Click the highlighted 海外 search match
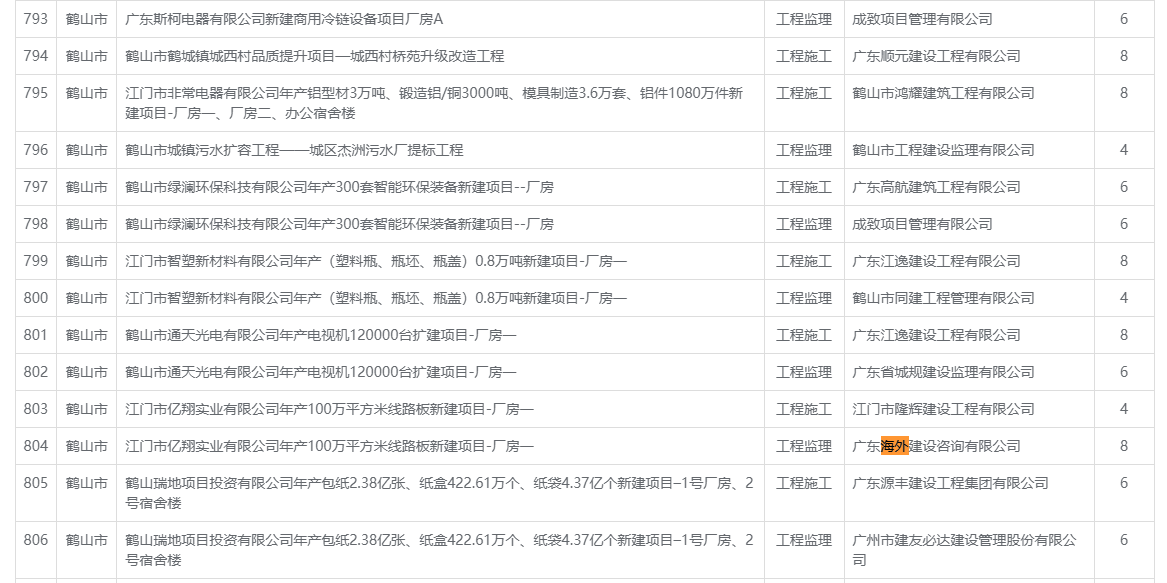1167x583 pixels. [x=895, y=446]
